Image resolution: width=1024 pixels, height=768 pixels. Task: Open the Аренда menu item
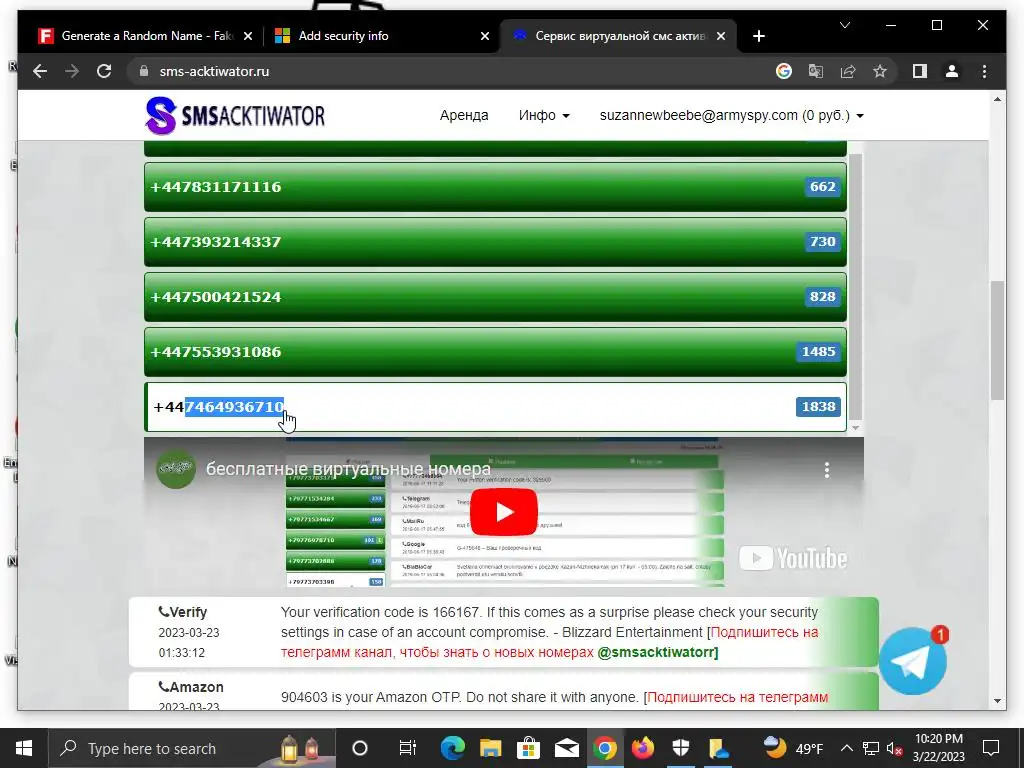tap(464, 115)
